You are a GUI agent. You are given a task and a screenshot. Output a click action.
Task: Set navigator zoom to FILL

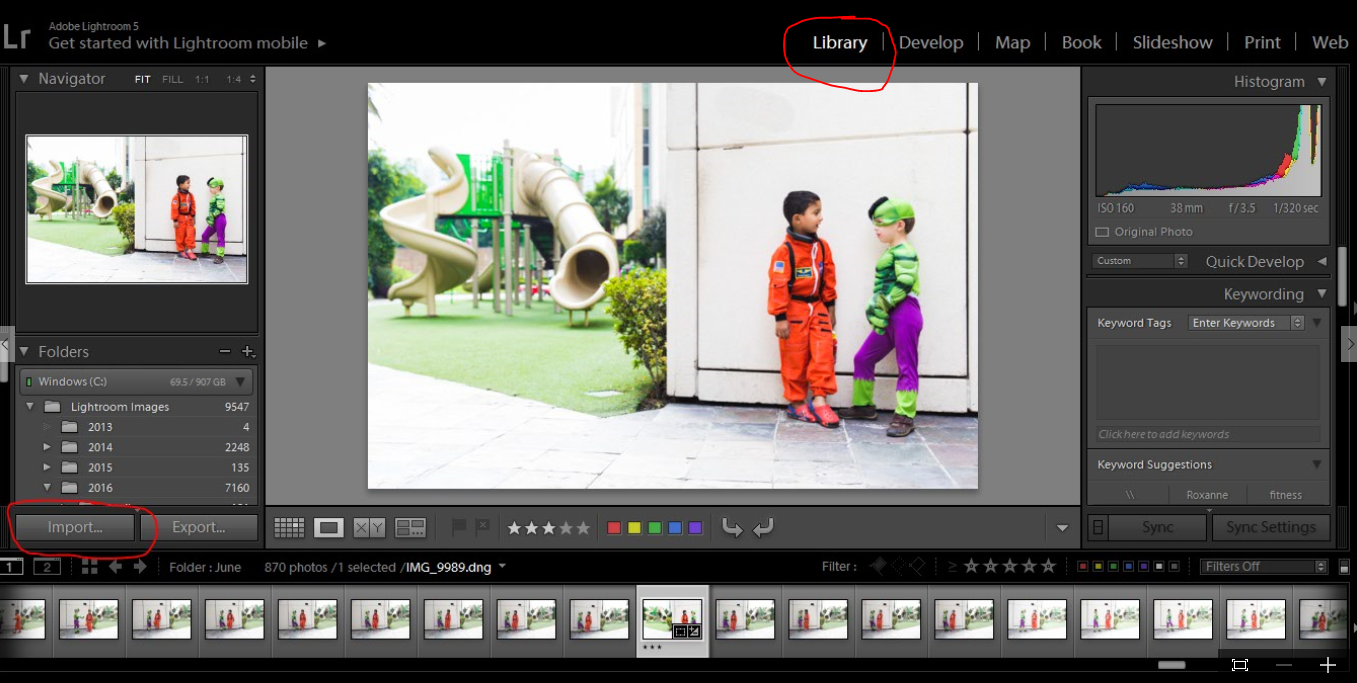pos(173,79)
